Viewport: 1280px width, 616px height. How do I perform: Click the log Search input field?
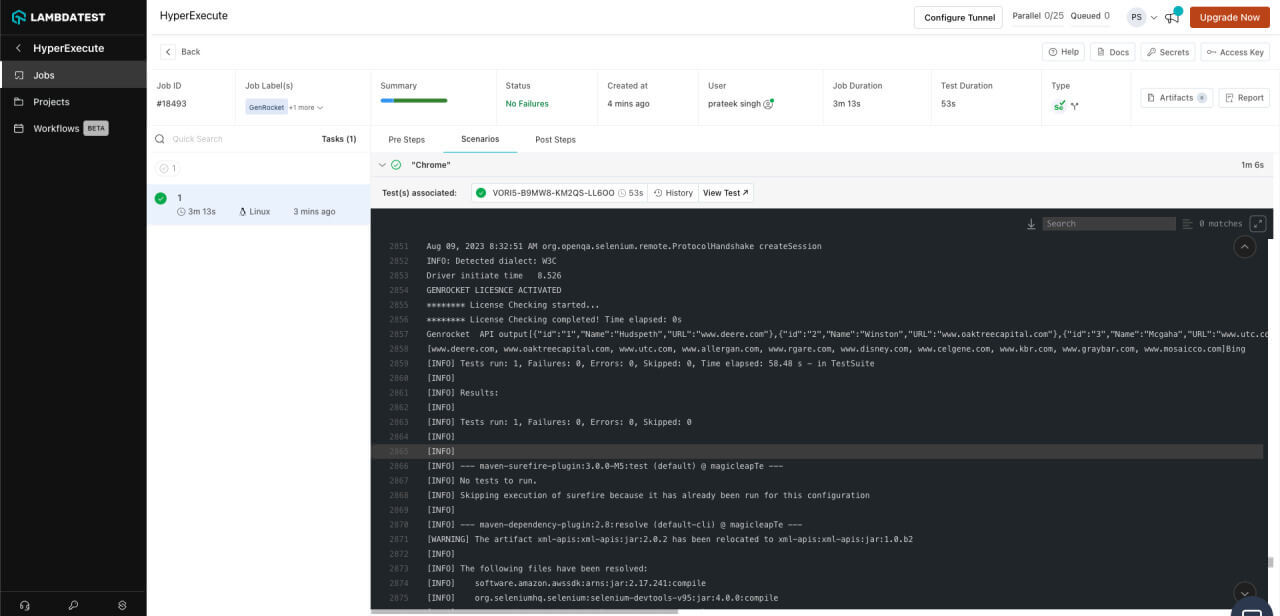[x=1108, y=223]
